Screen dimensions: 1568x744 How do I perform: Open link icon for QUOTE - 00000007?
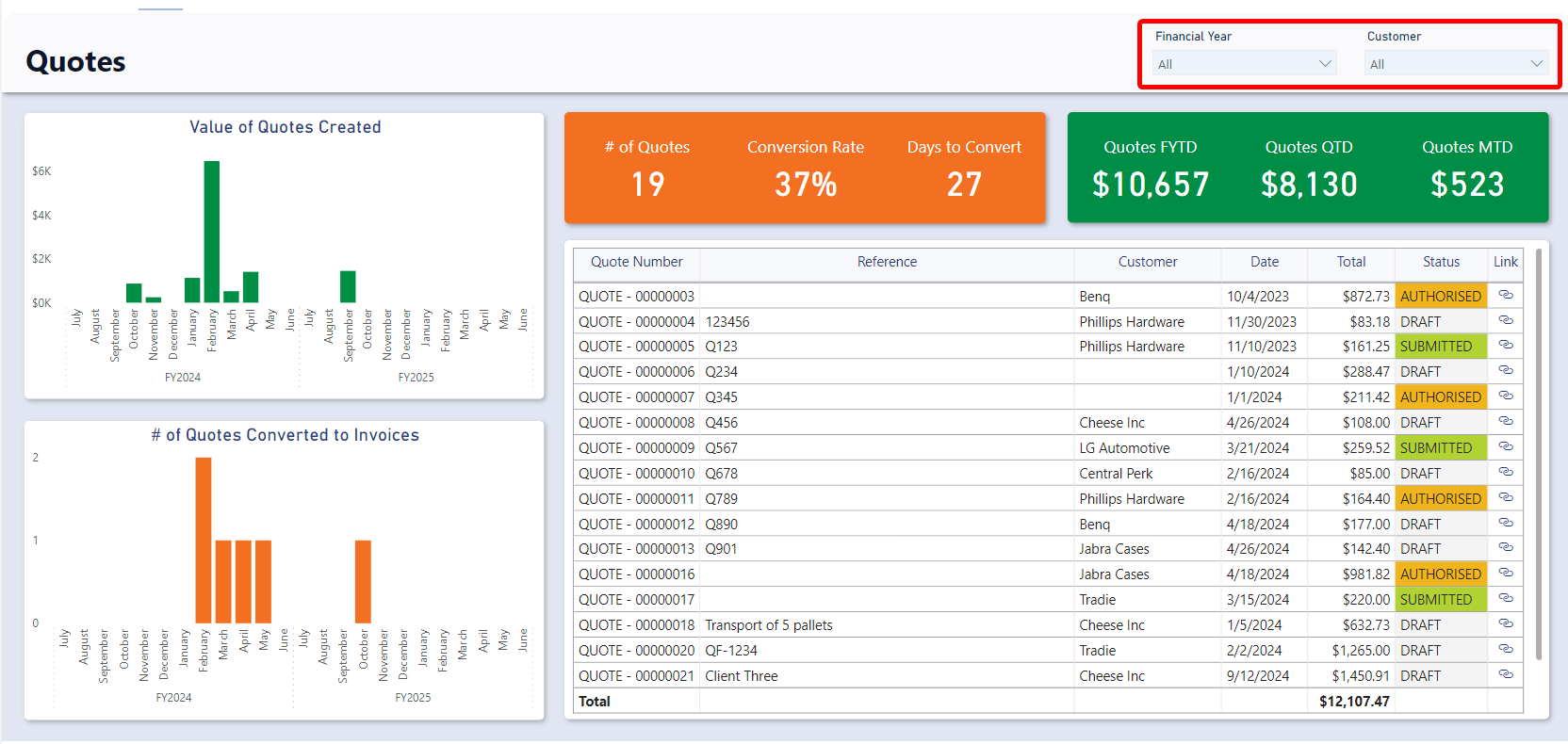pos(1506,396)
